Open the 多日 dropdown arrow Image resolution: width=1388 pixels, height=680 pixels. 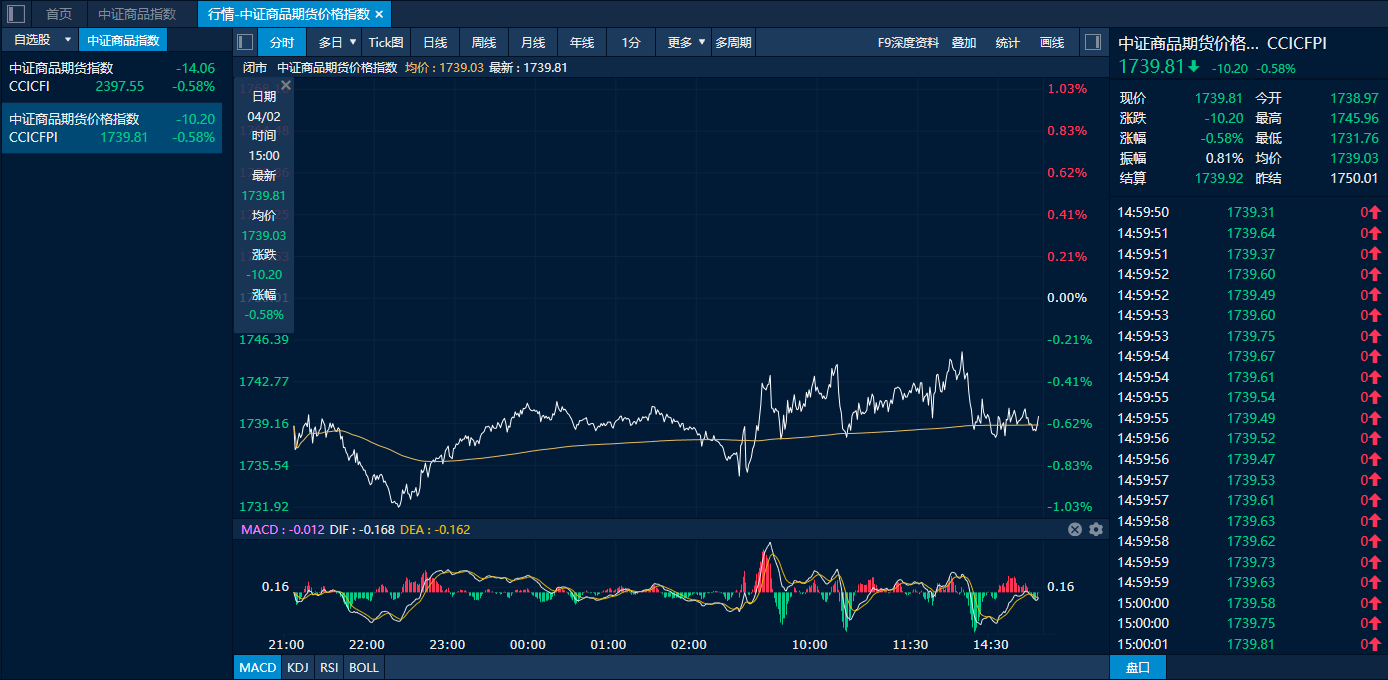point(353,42)
